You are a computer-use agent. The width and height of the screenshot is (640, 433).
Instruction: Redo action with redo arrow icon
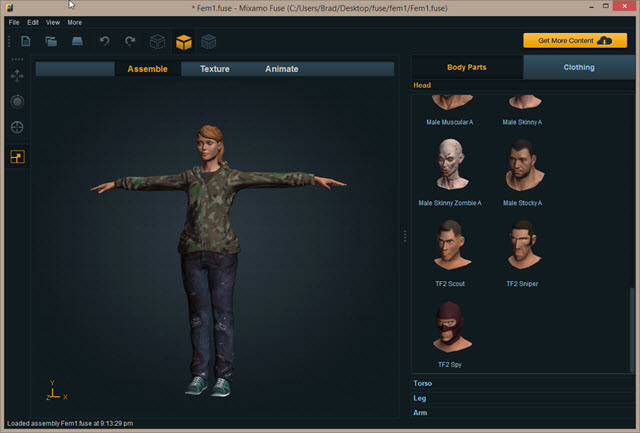click(x=130, y=41)
